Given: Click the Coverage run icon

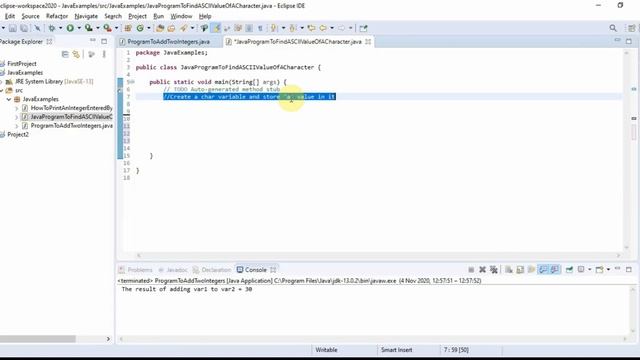Looking at the screenshot, I should [x=89, y=28].
